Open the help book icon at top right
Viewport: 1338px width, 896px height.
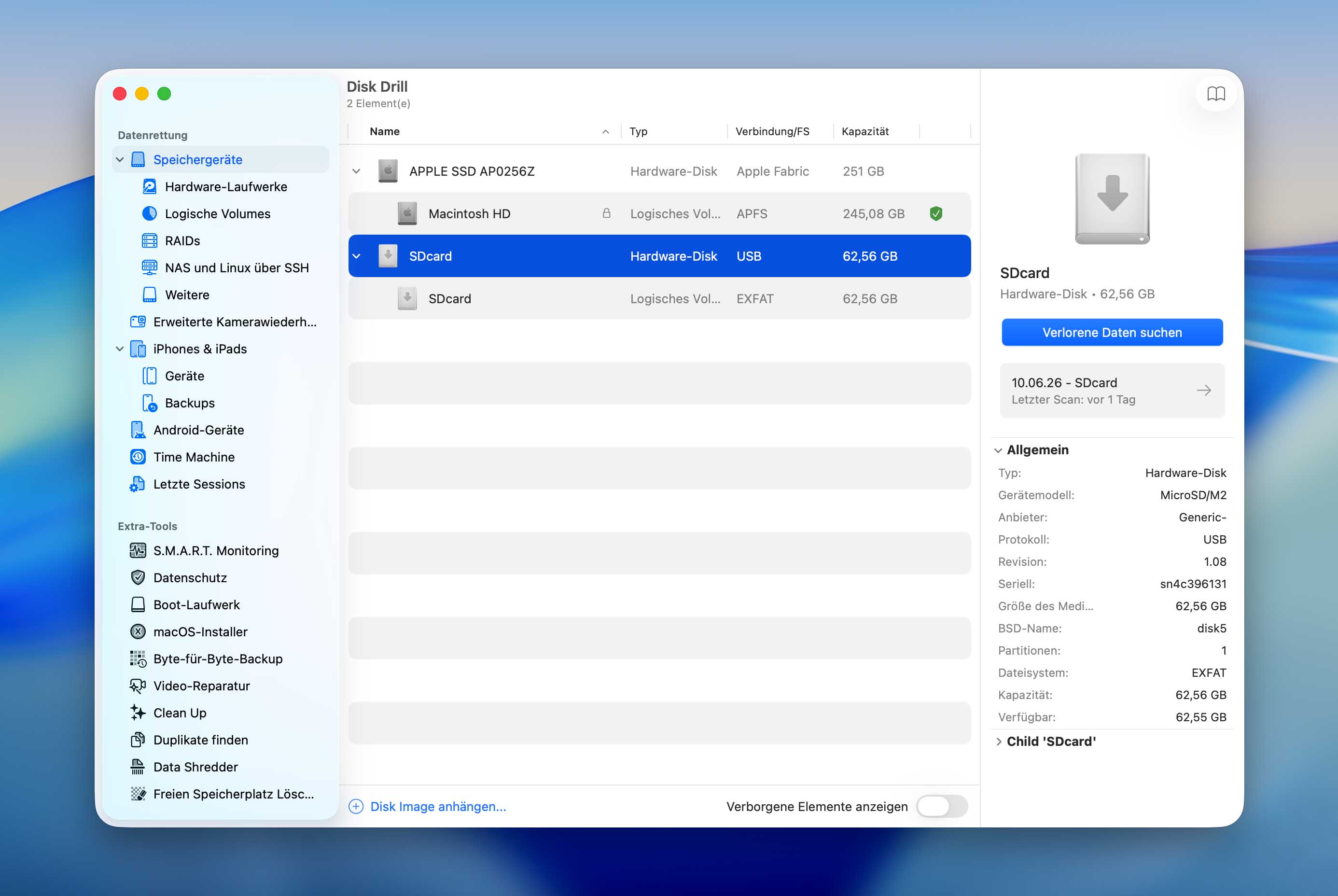1216,94
